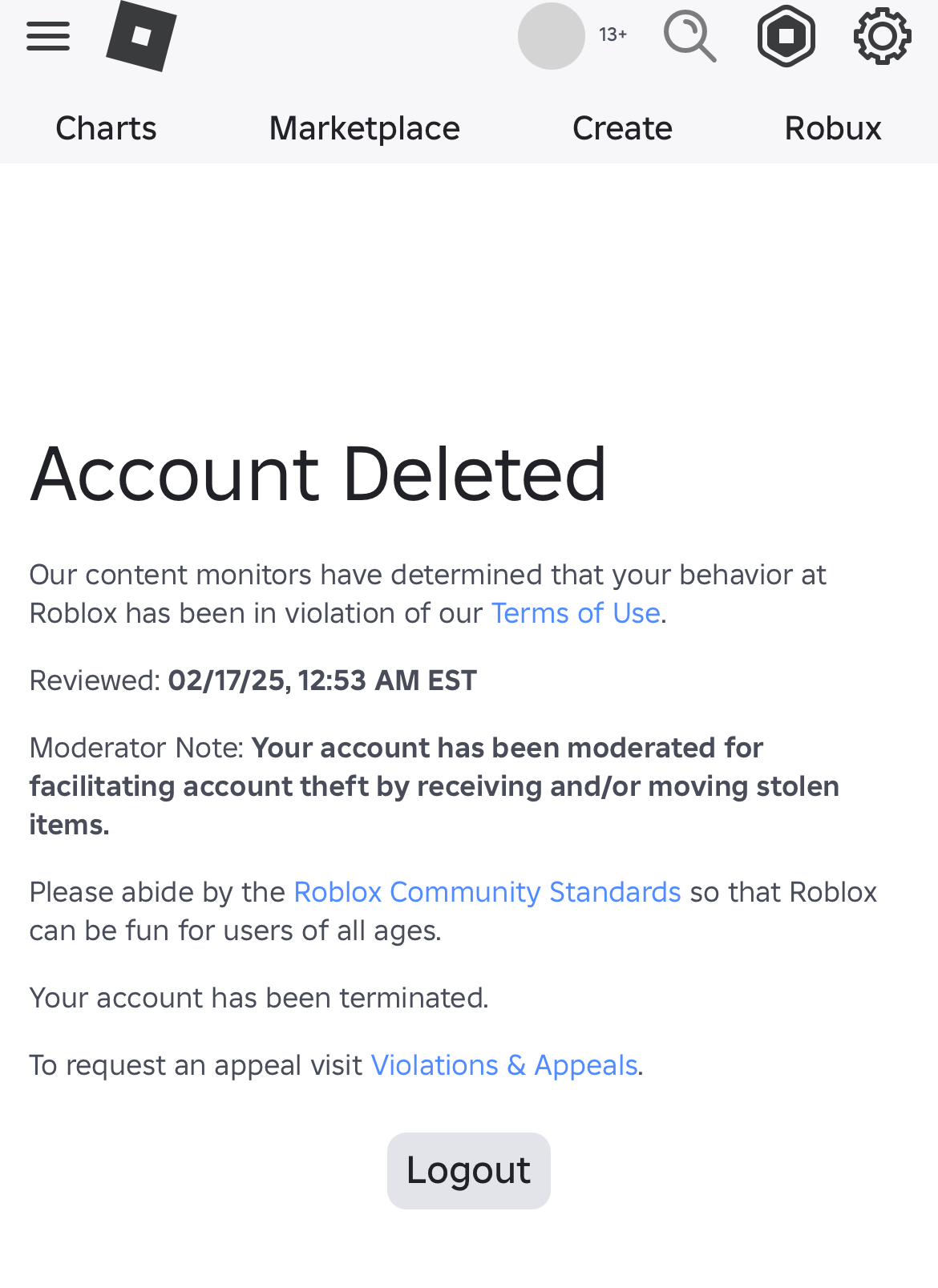Open the Robux navigation tab
The image size is (938, 1288).
coord(833,127)
